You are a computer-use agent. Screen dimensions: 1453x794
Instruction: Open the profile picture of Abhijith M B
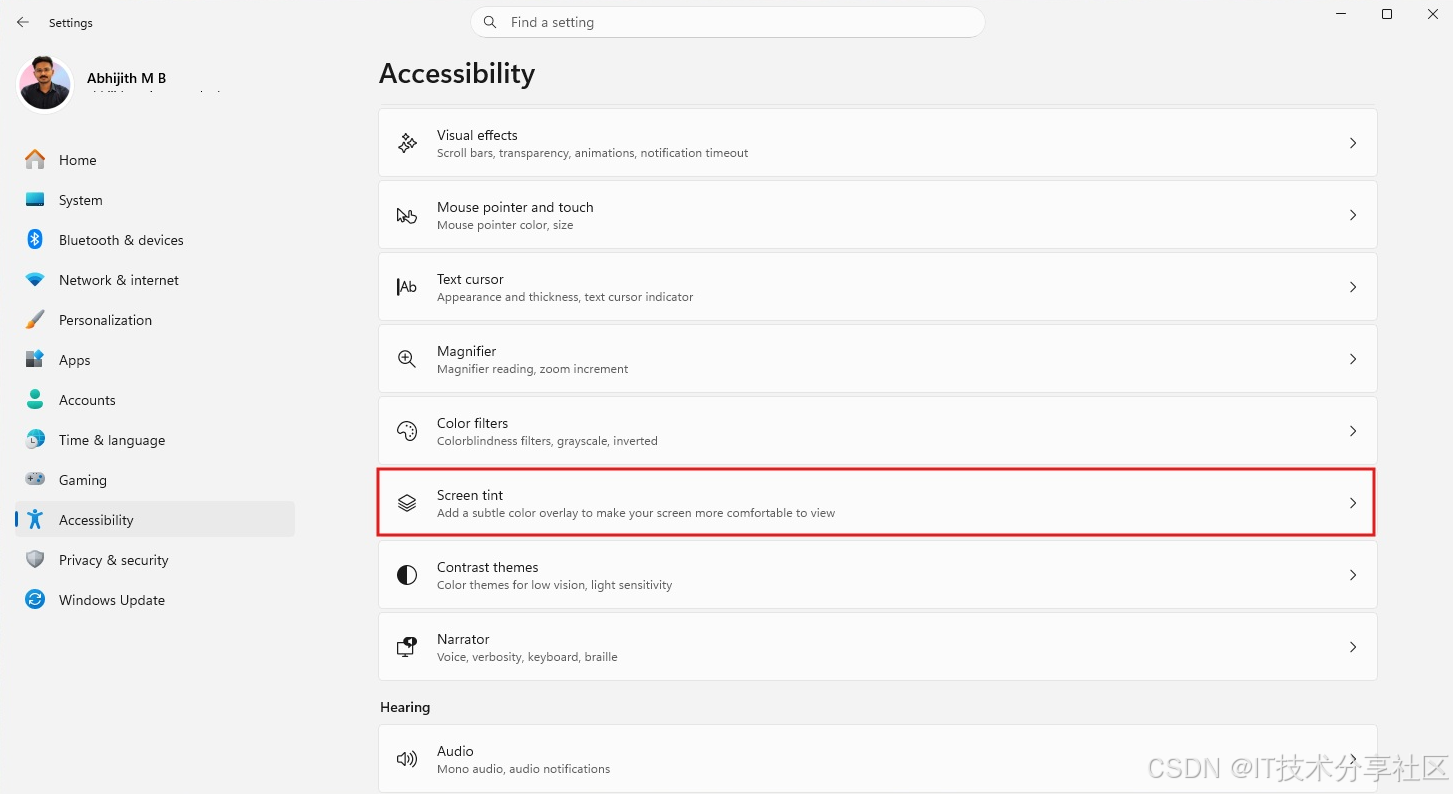(x=45, y=84)
